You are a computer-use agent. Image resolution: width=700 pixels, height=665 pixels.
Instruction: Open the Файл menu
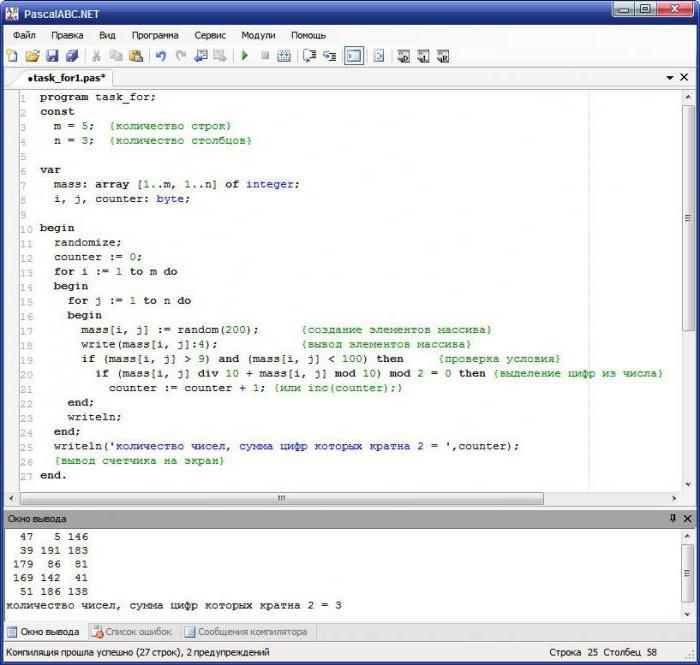(x=24, y=35)
